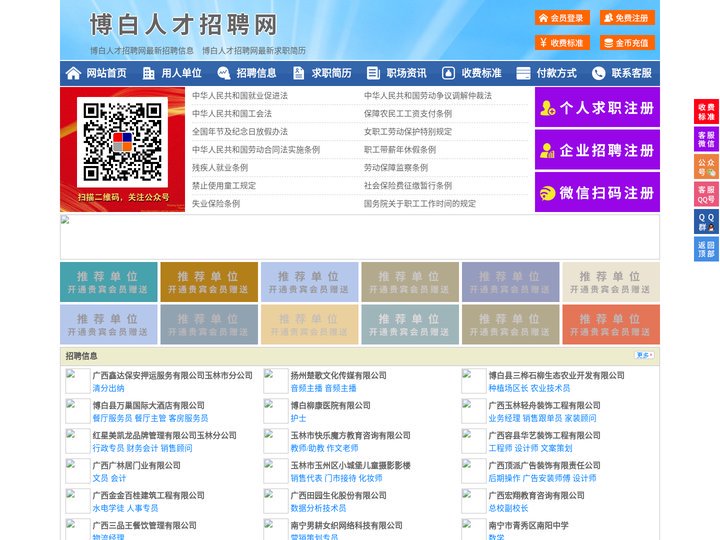Open 护士 job link
The image size is (720, 540).
click(x=298, y=418)
